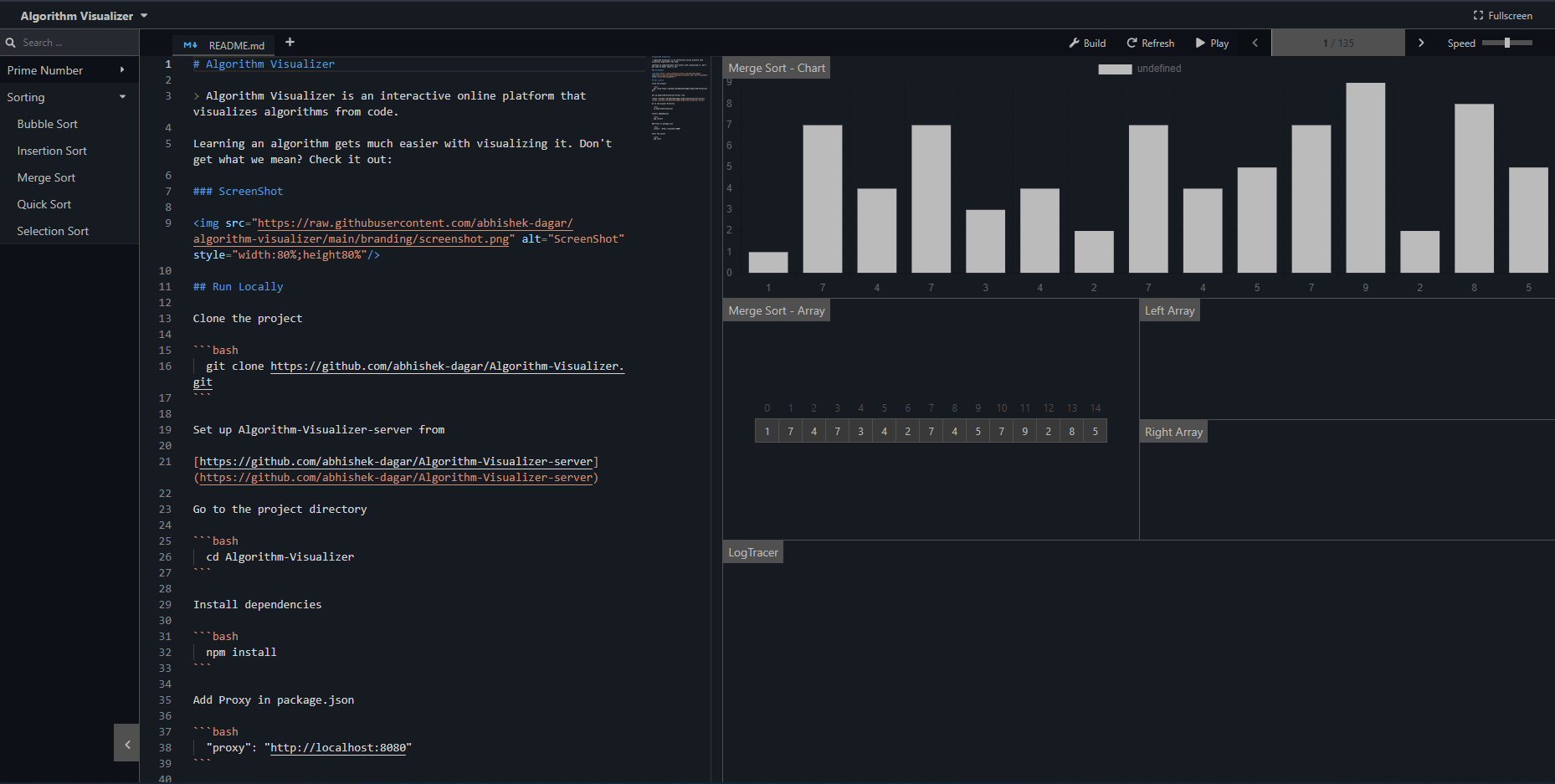Screen dimensions: 1555x784
Task: Click the Fullscreen button label
Action: [x=1511, y=16]
